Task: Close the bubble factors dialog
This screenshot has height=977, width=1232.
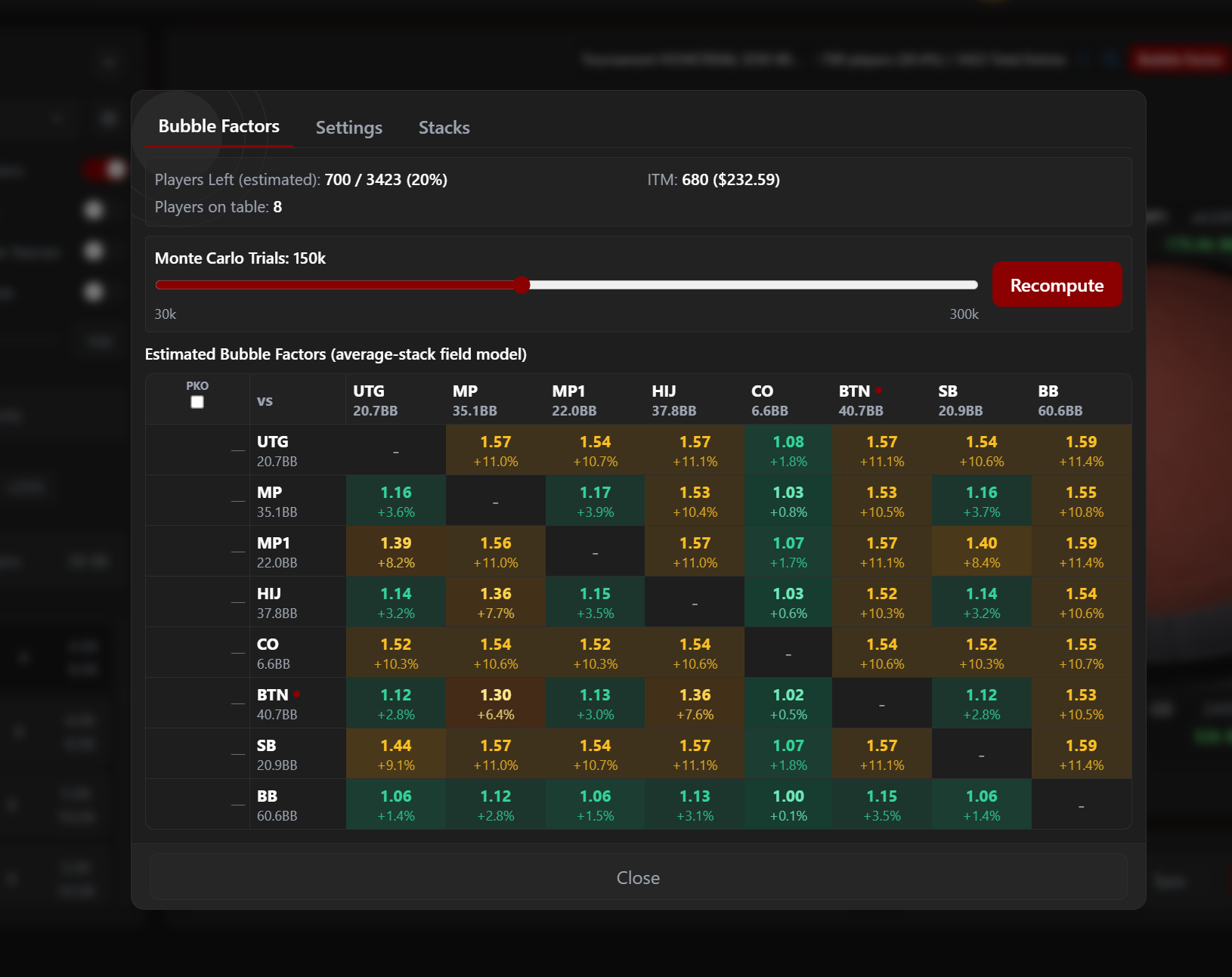Action: point(638,877)
